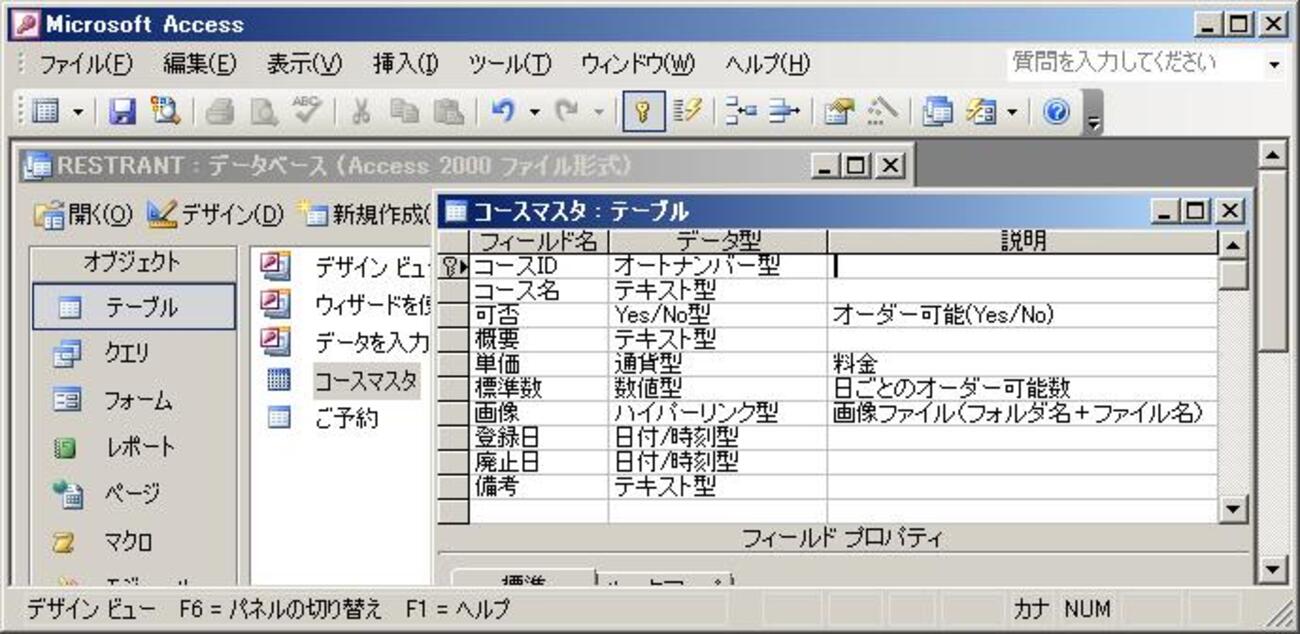Image resolution: width=1300 pixels, height=634 pixels.
Task: Click the row selector for 備考 field
Action: (453, 486)
